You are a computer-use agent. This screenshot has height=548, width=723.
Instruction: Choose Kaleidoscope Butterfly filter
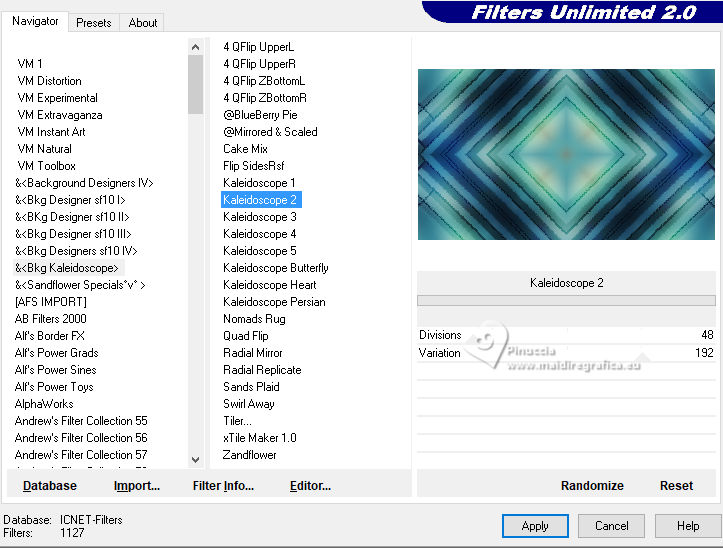[276, 268]
